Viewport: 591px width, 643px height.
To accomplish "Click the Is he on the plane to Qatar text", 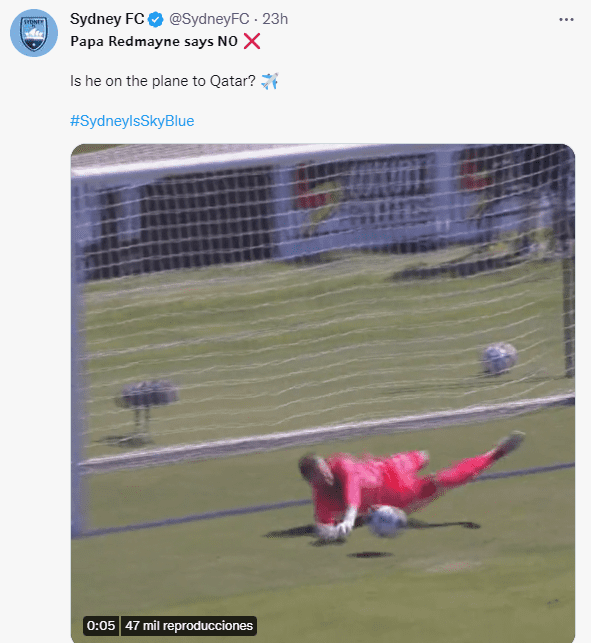I will tap(163, 81).
